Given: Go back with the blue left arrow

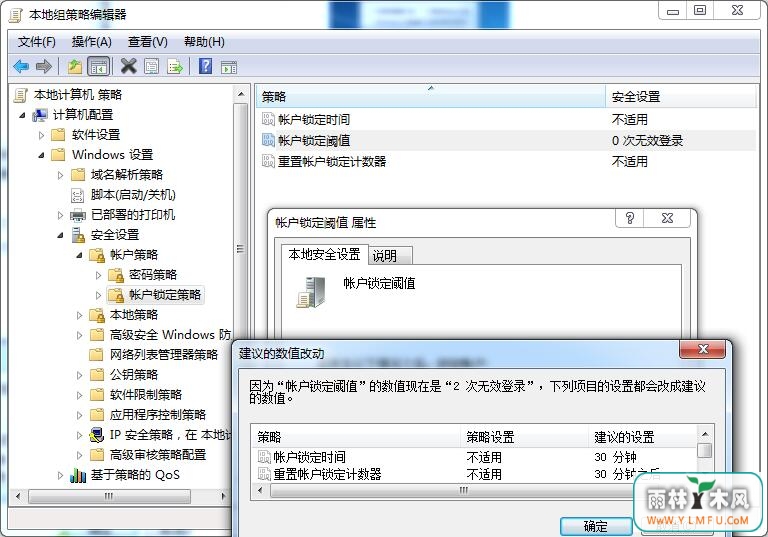Looking at the screenshot, I should pos(21,66).
